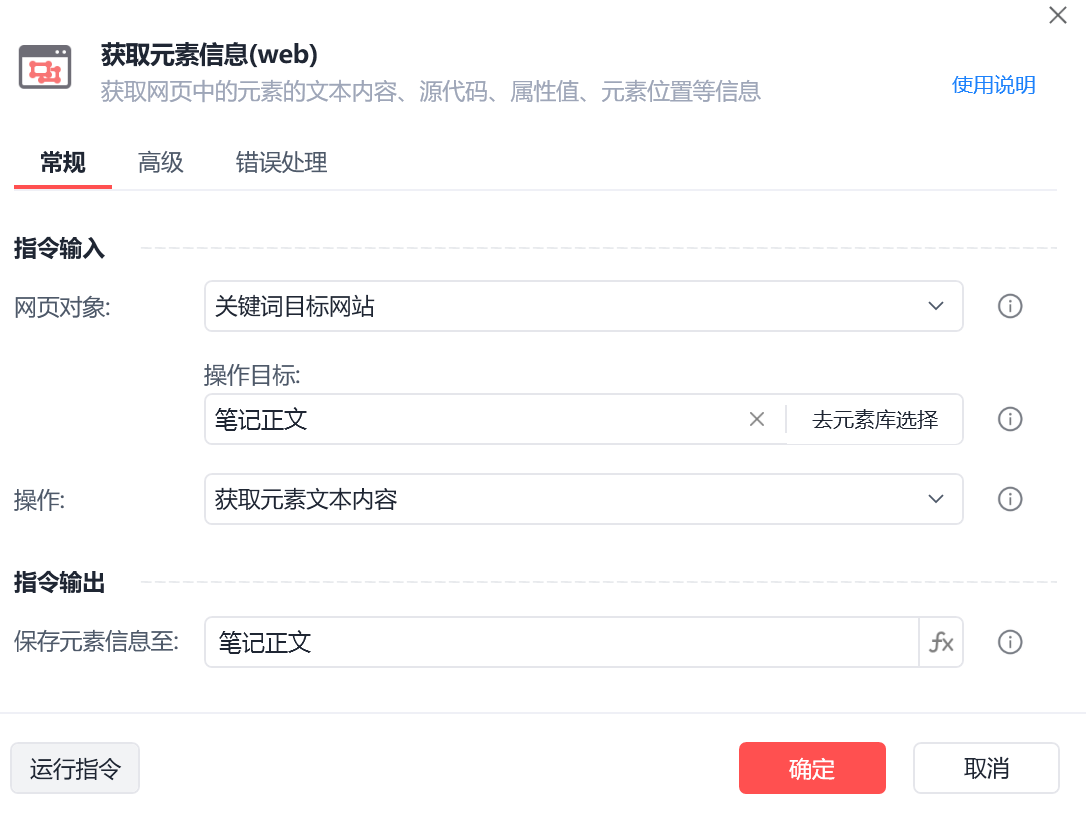Click info icon beside 操作 dropdown
This screenshot has height=815, width=1086.
click(x=1010, y=499)
